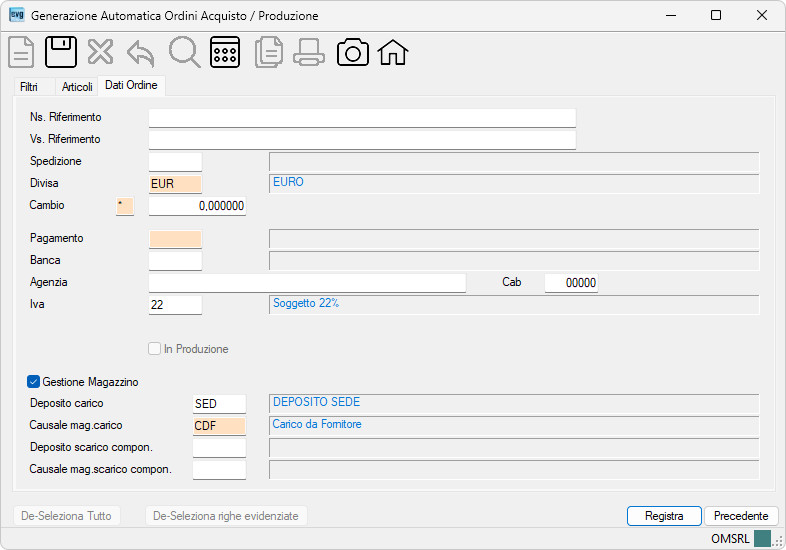Click the Precedente button
786x550 pixels.
coord(741,516)
